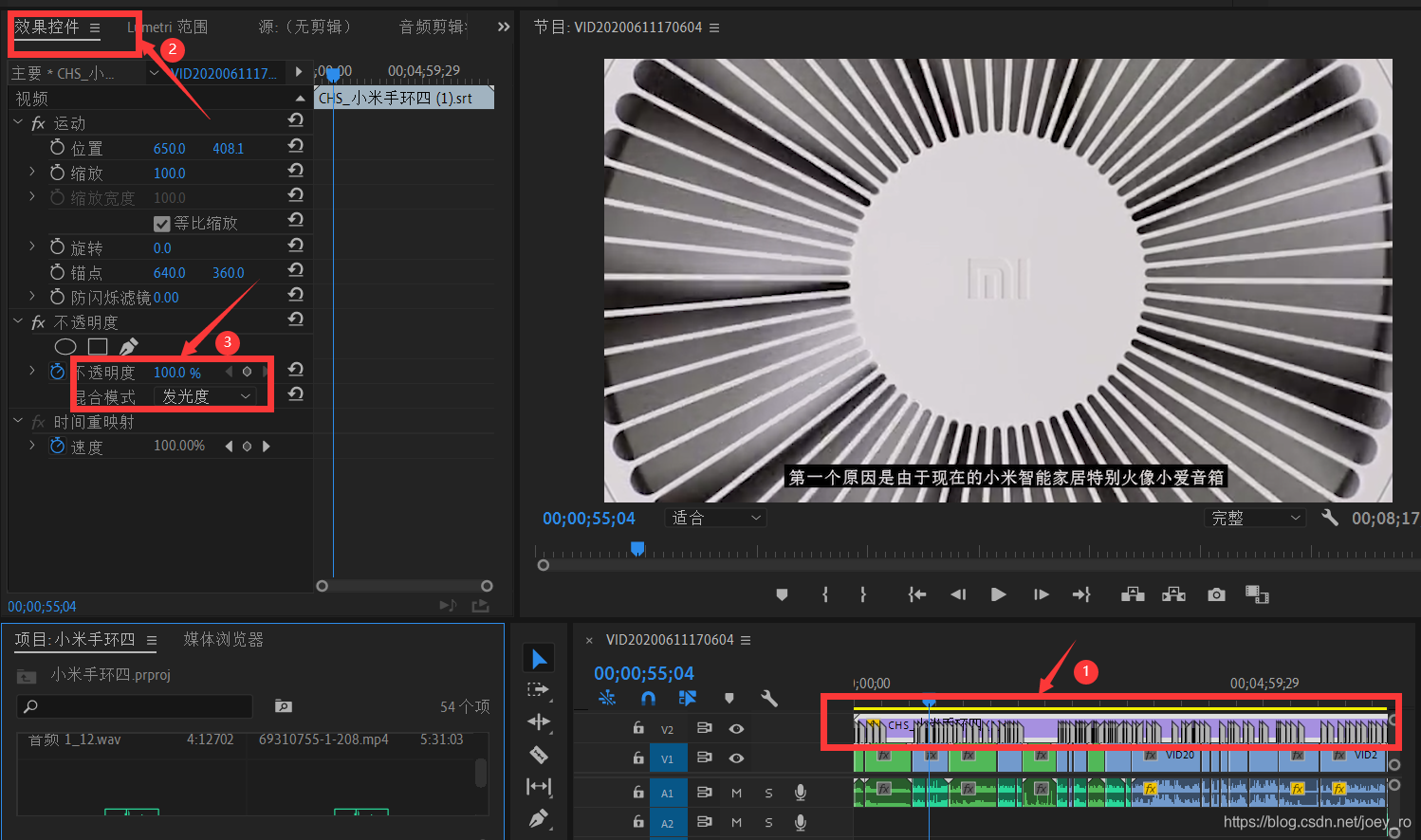Go to Out point button
Viewport: 1421px width, 840px height.
(1081, 594)
